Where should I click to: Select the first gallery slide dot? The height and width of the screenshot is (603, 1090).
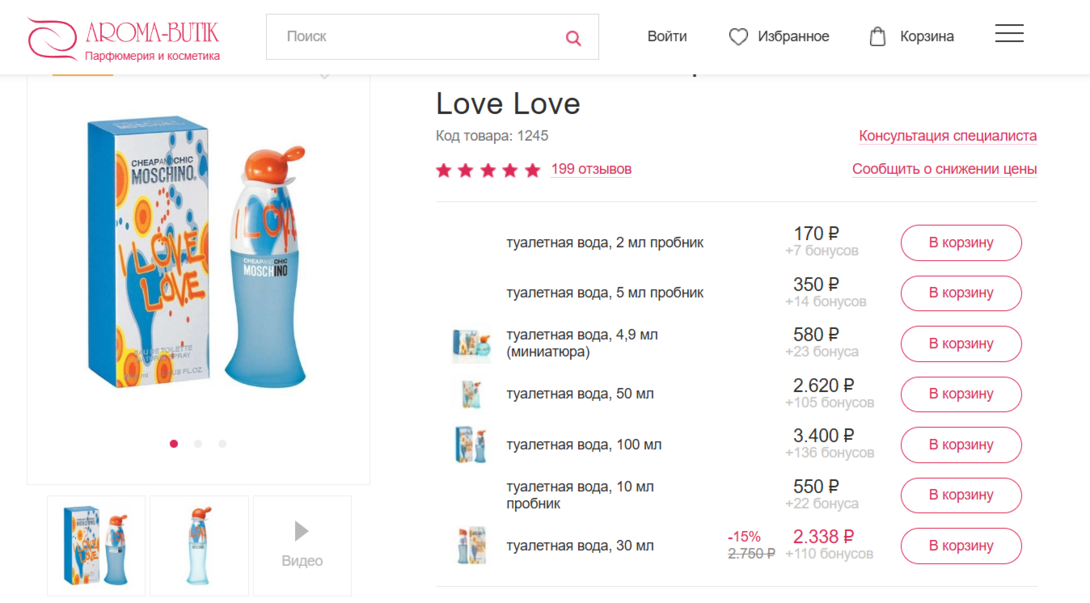pos(174,444)
